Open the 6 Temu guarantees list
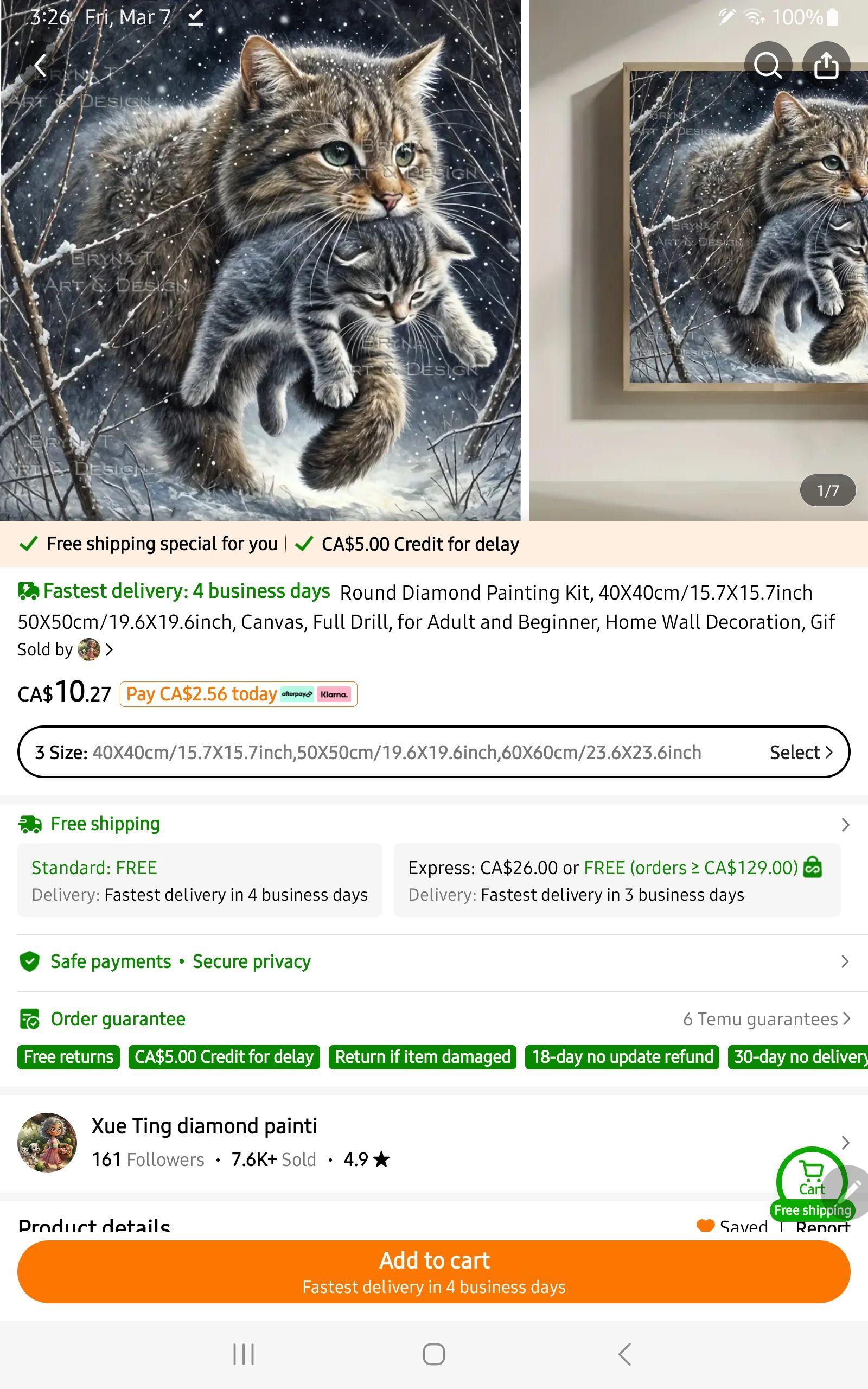This screenshot has width=868, height=1389. click(x=767, y=1019)
